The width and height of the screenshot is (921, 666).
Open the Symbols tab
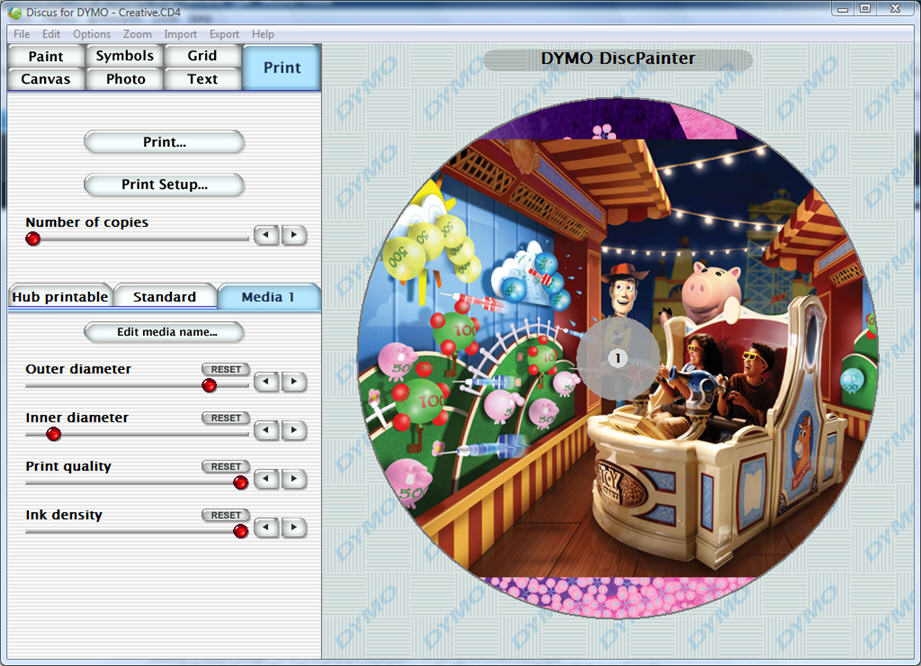coord(125,56)
